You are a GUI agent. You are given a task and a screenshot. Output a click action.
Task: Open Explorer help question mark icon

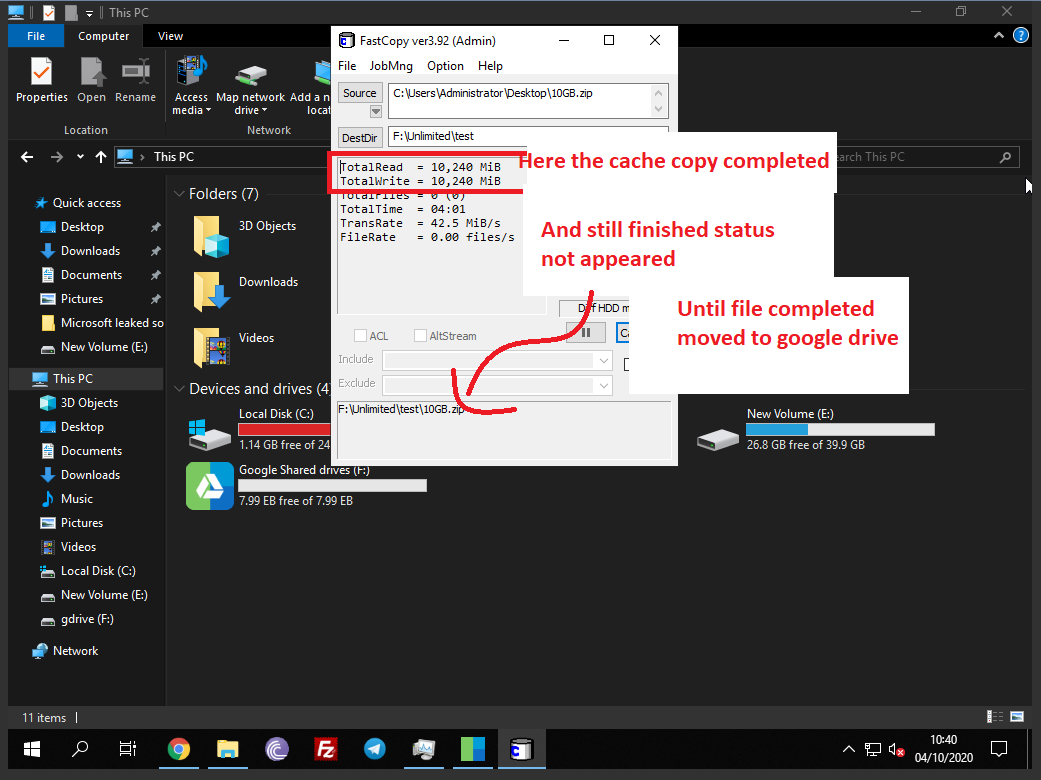1020,36
